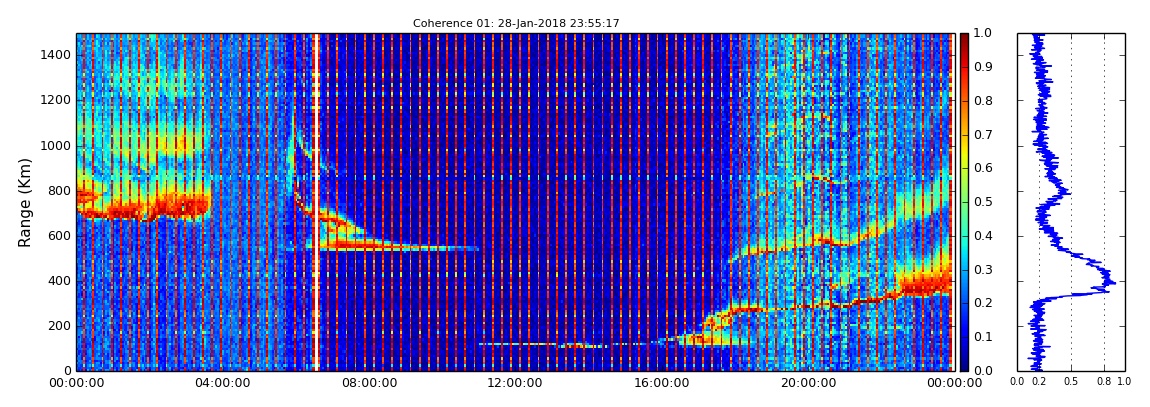Screen dimensions: 1150x407
Task: Click the profile plot 0.5 axis label
Action: click(1072, 382)
